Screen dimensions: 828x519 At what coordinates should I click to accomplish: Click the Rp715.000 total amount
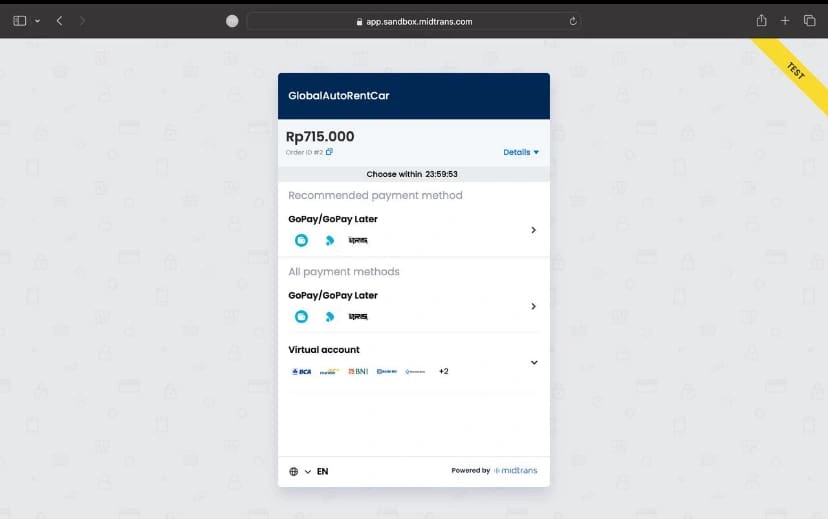pyautogui.click(x=320, y=137)
